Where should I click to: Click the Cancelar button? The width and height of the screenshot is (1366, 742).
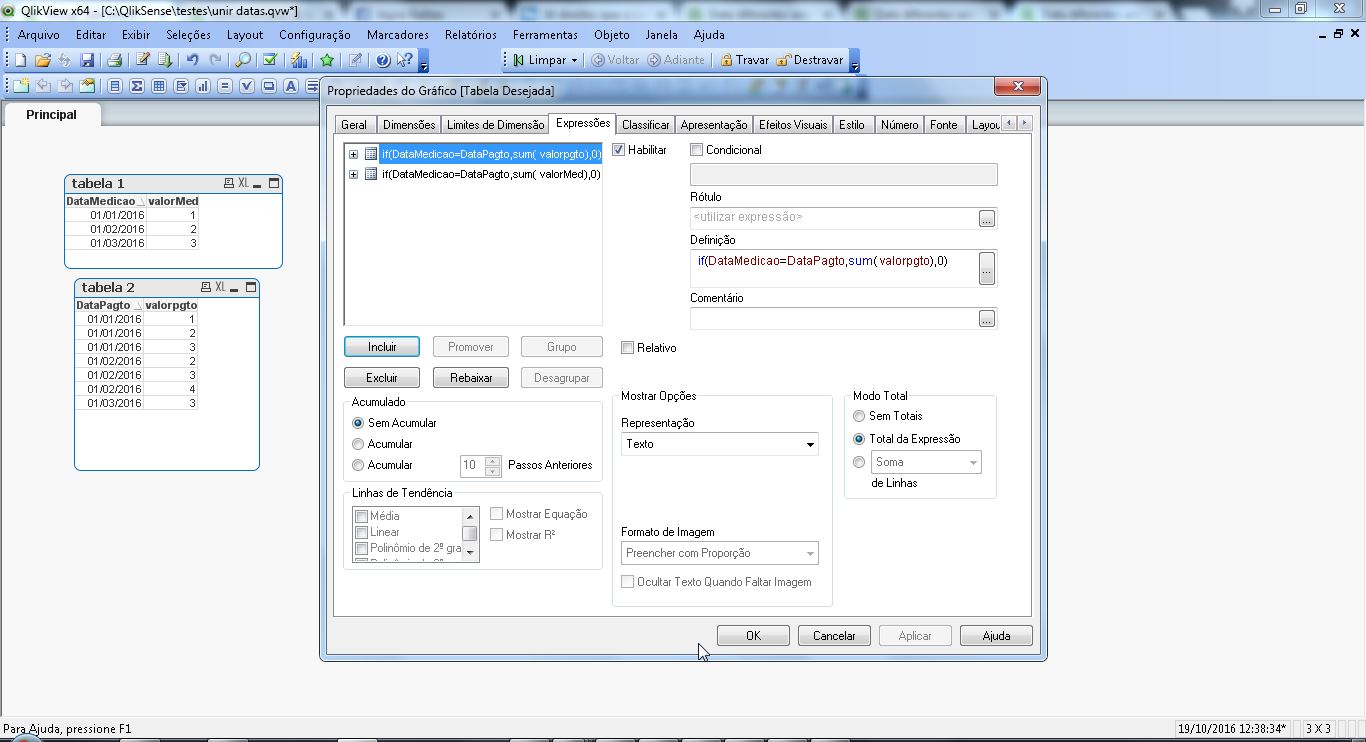(834, 636)
